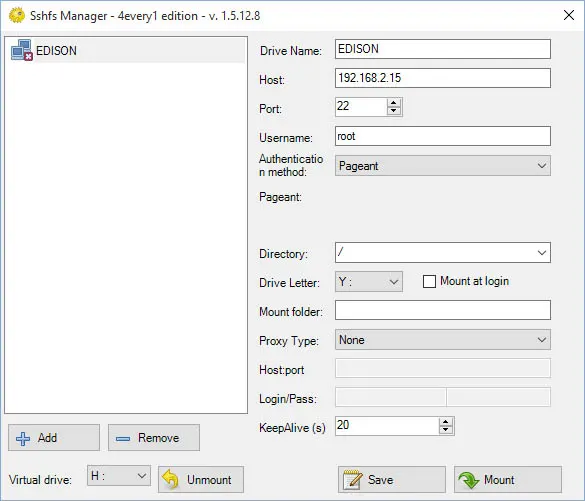Click the proxy Pass field

pos(498,397)
